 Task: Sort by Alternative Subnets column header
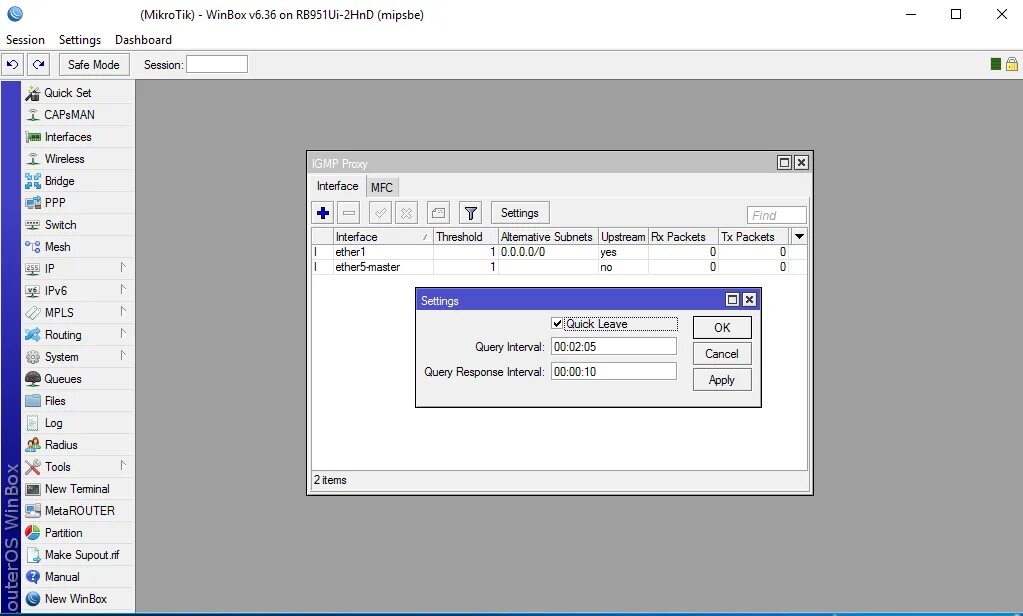pyautogui.click(x=548, y=236)
